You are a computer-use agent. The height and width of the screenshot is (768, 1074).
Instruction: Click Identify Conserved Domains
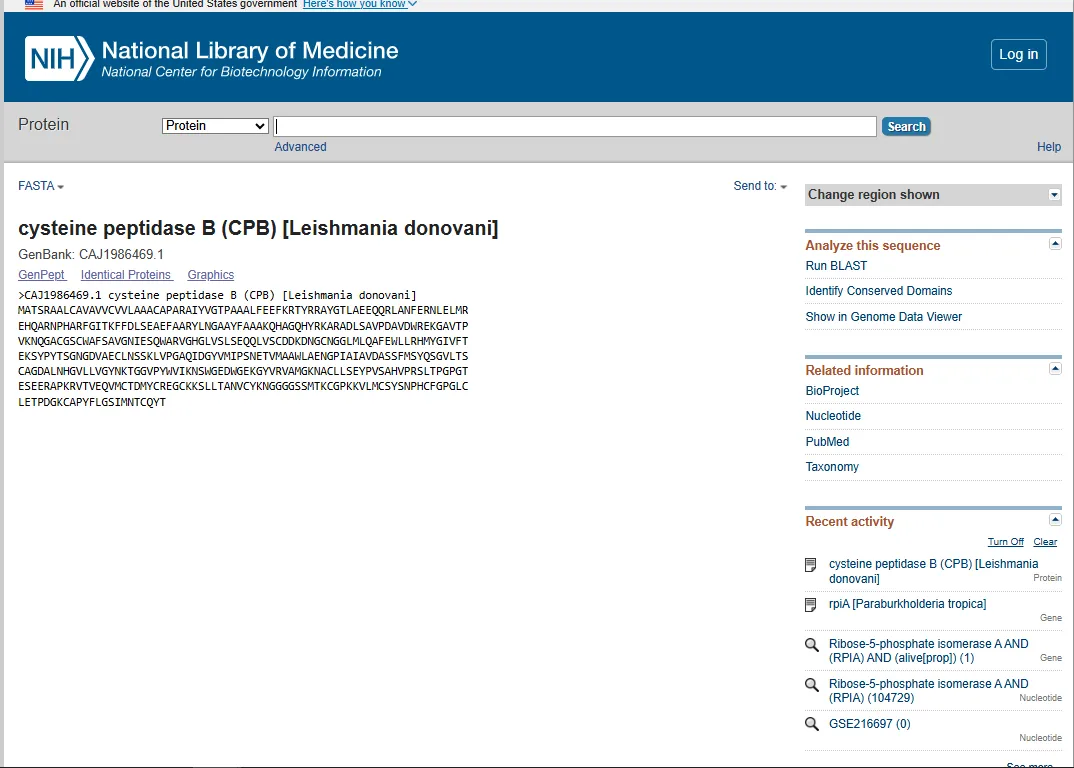pyautogui.click(x=879, y=291)
